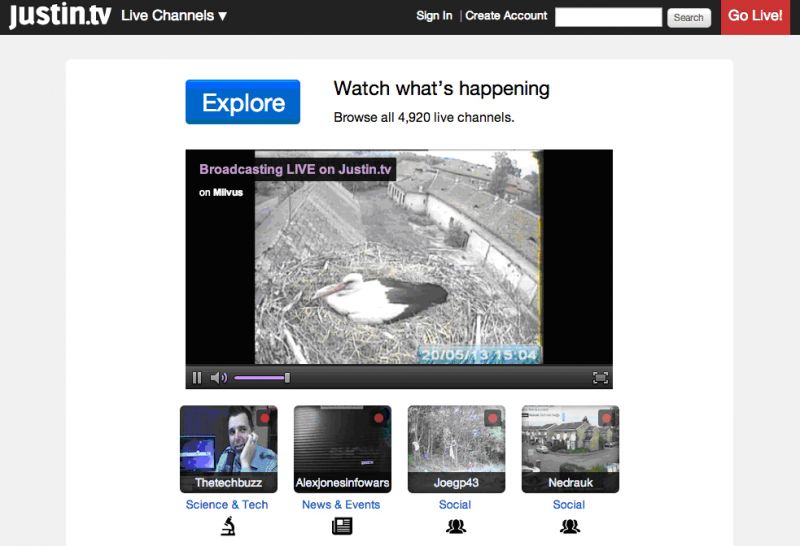Focus the search input field
The height and width of the screenshot is (546, 800).
tap(608, 17)
